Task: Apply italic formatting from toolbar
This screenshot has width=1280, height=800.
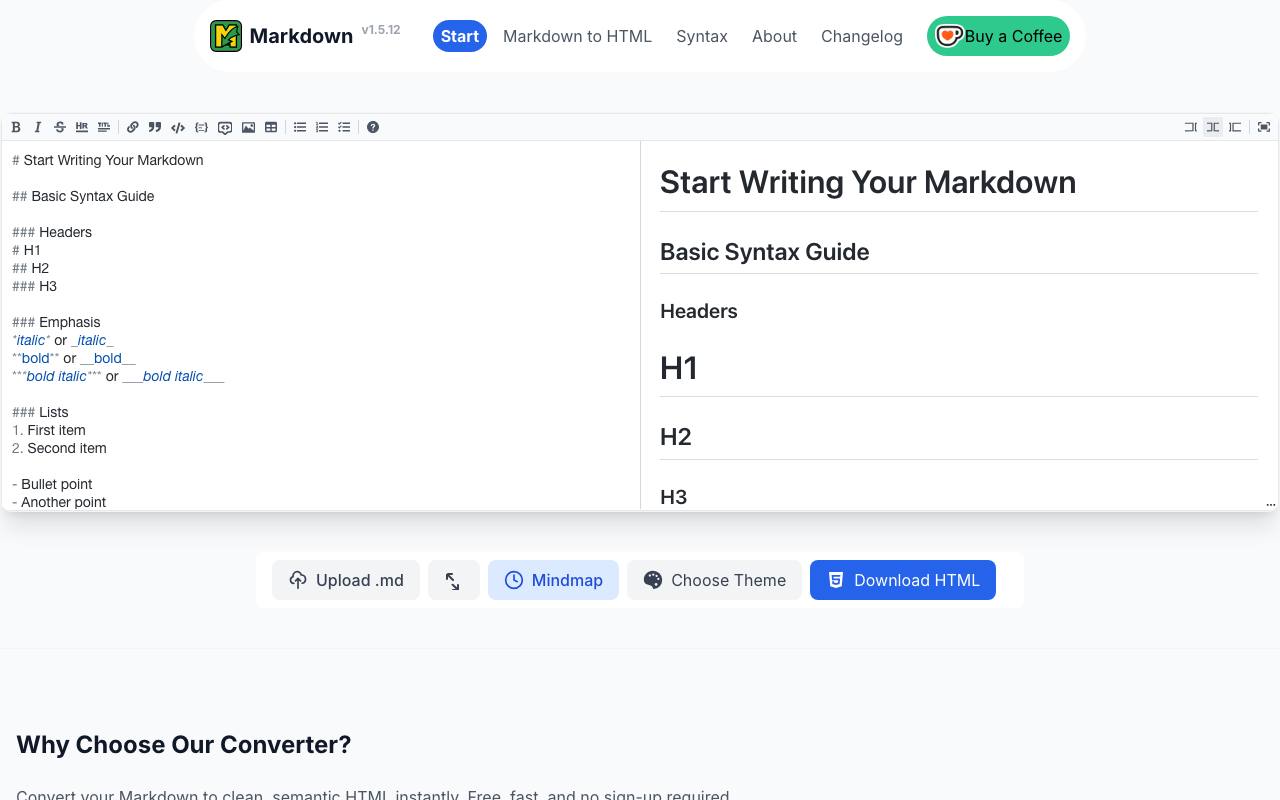Action: [38, 127]
